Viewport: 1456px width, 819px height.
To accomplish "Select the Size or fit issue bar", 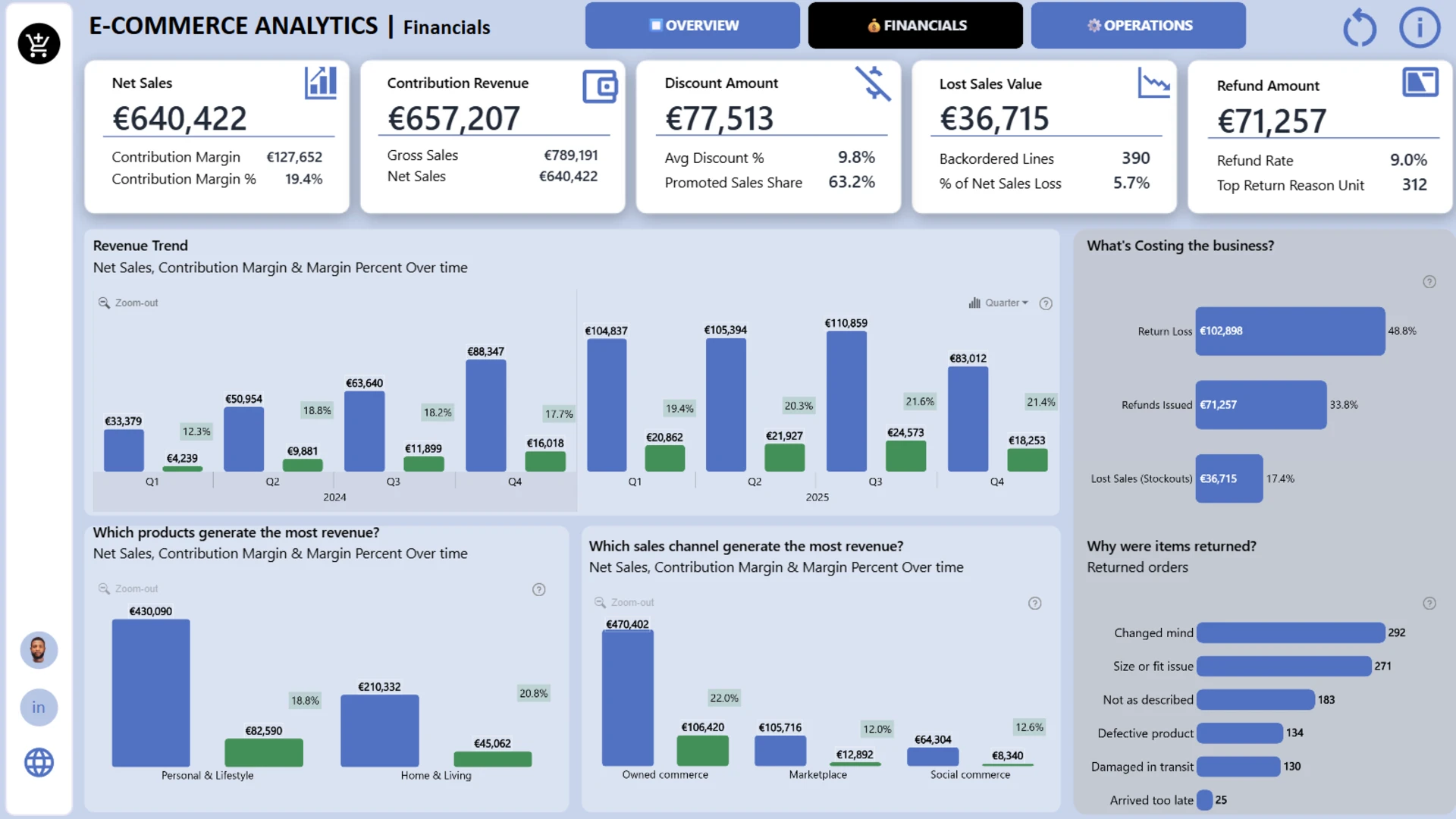I will coord(1284,666).
